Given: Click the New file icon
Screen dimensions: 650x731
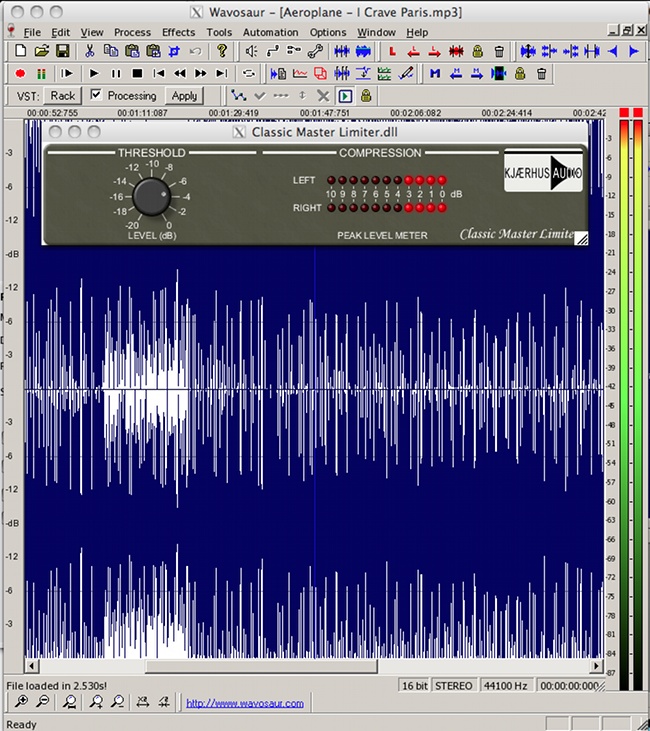Looking at the screenshot, I should [x=20, y=51].
